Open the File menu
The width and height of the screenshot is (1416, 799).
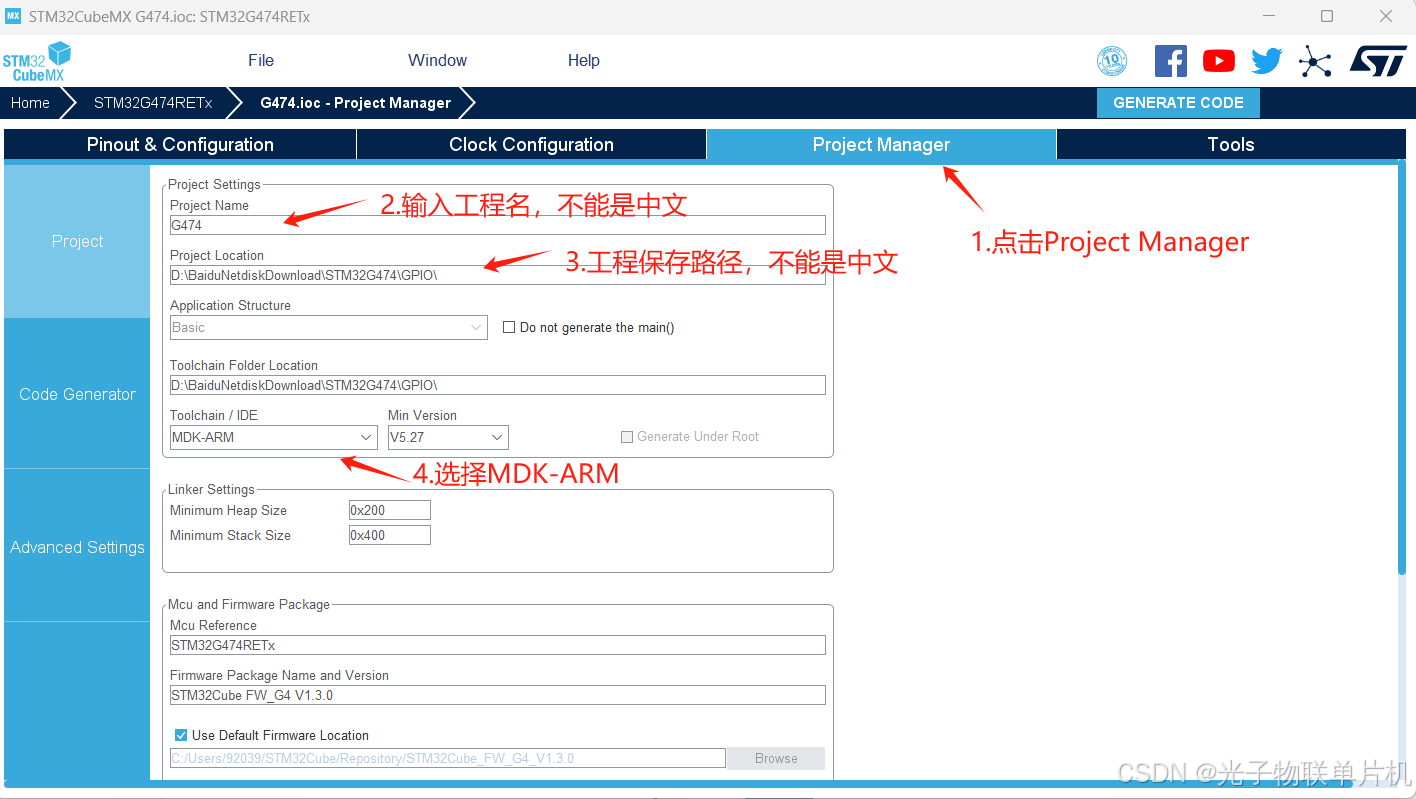[261, 60]
